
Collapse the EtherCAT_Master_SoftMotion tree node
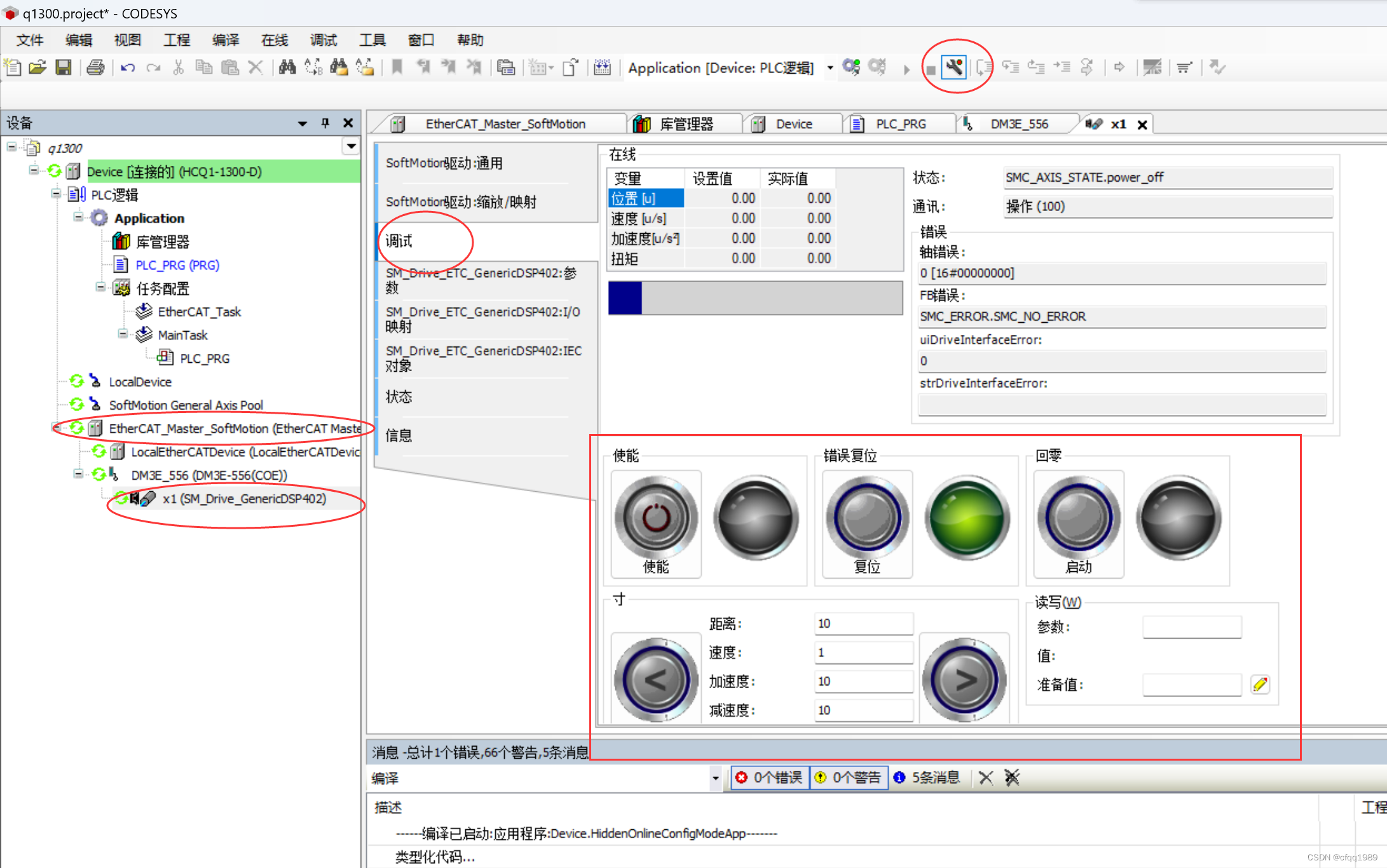(56, 428)
